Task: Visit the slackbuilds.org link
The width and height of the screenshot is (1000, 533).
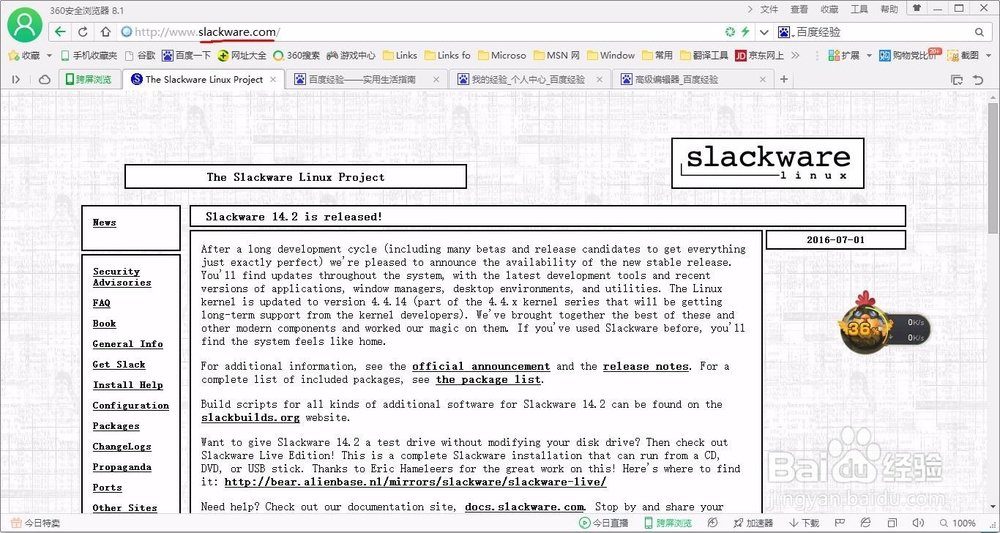Action: coord(250,418)
